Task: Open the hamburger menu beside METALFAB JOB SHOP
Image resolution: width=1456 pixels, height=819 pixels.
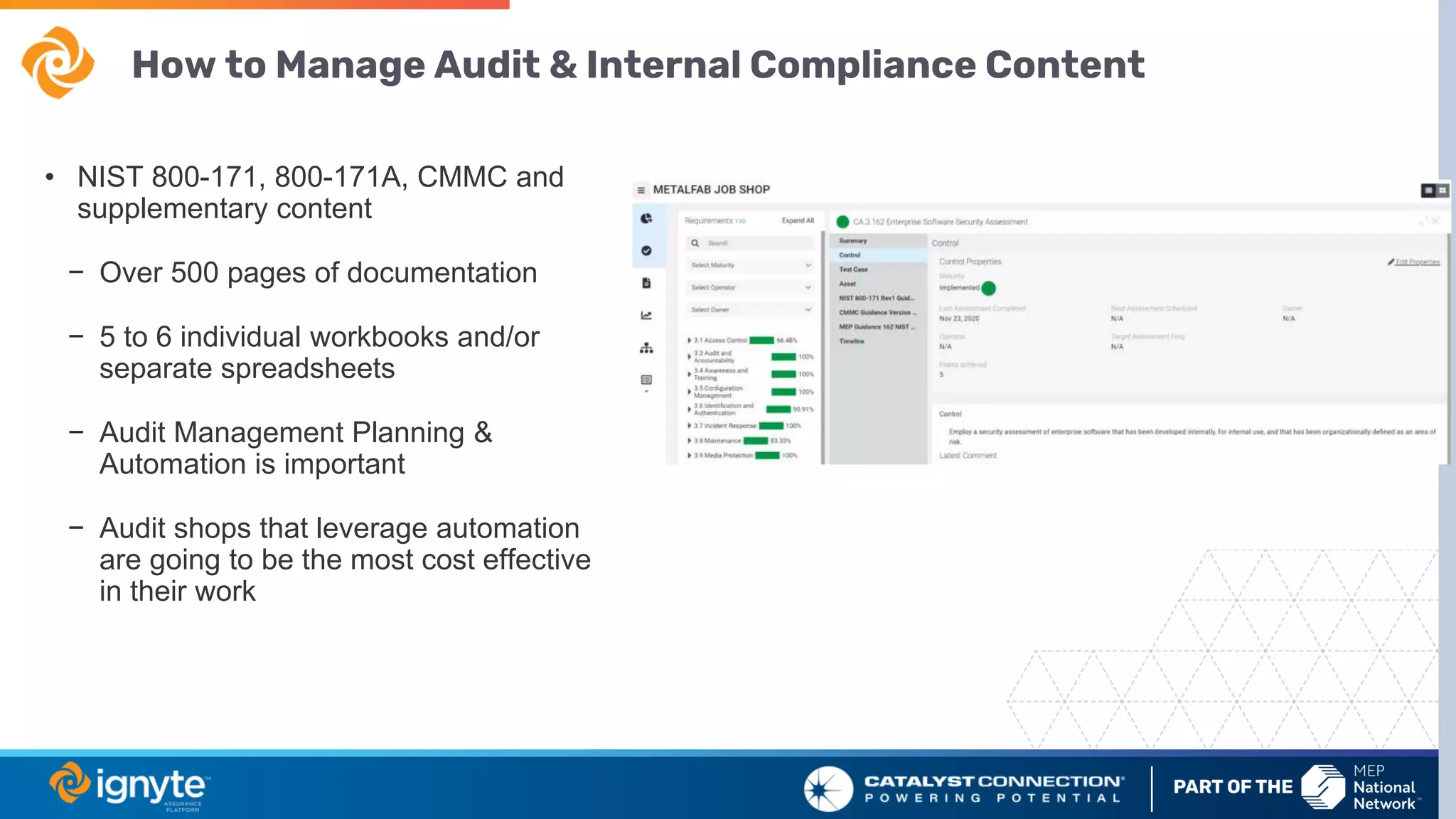Action: 641,190
